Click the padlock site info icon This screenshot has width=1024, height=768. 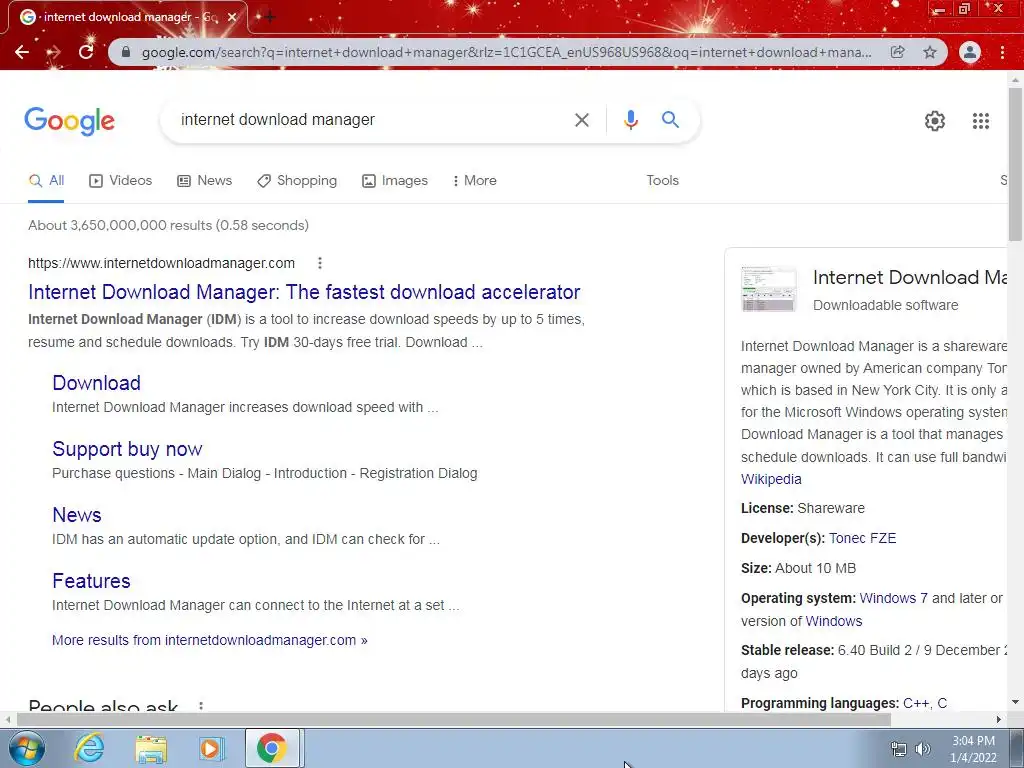(127, 52)
